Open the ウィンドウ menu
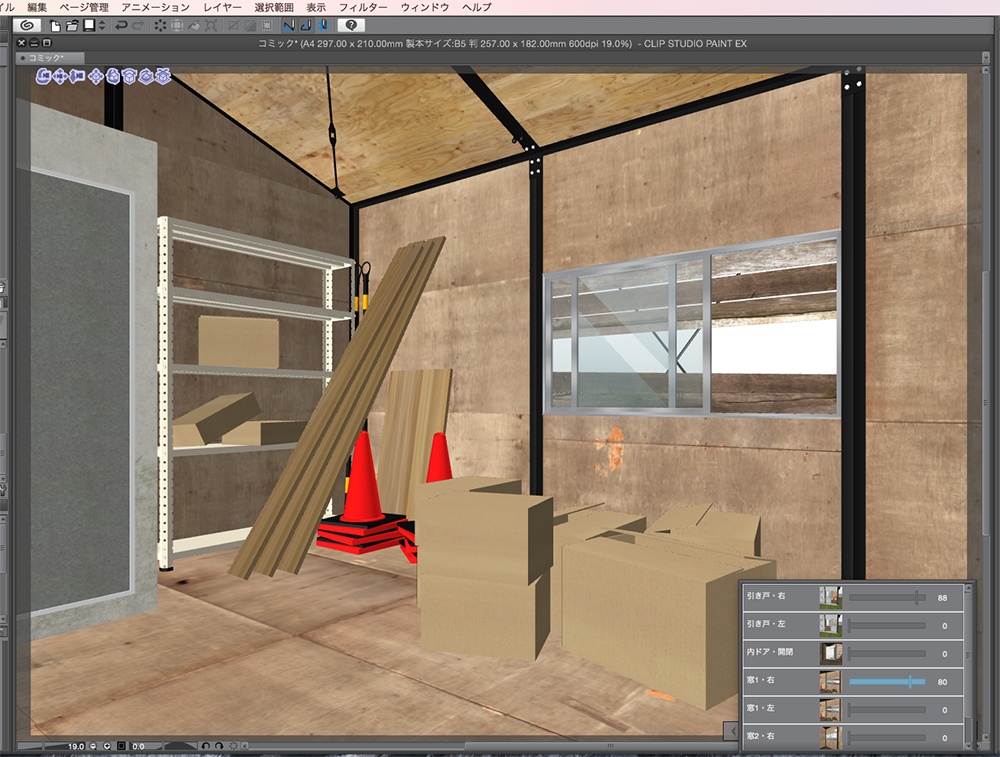This screenshot has width=1000, height=757. click(x=425, y=7)
